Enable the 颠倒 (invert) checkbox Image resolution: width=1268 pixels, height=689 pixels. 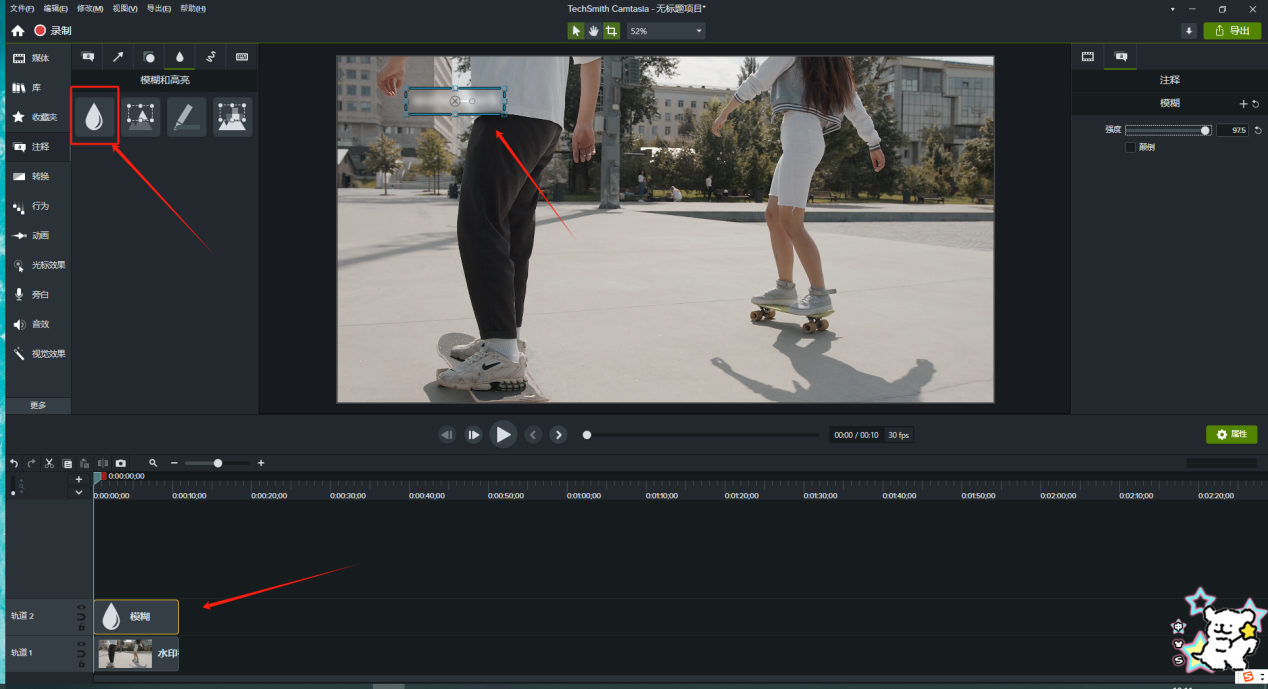1130,147
